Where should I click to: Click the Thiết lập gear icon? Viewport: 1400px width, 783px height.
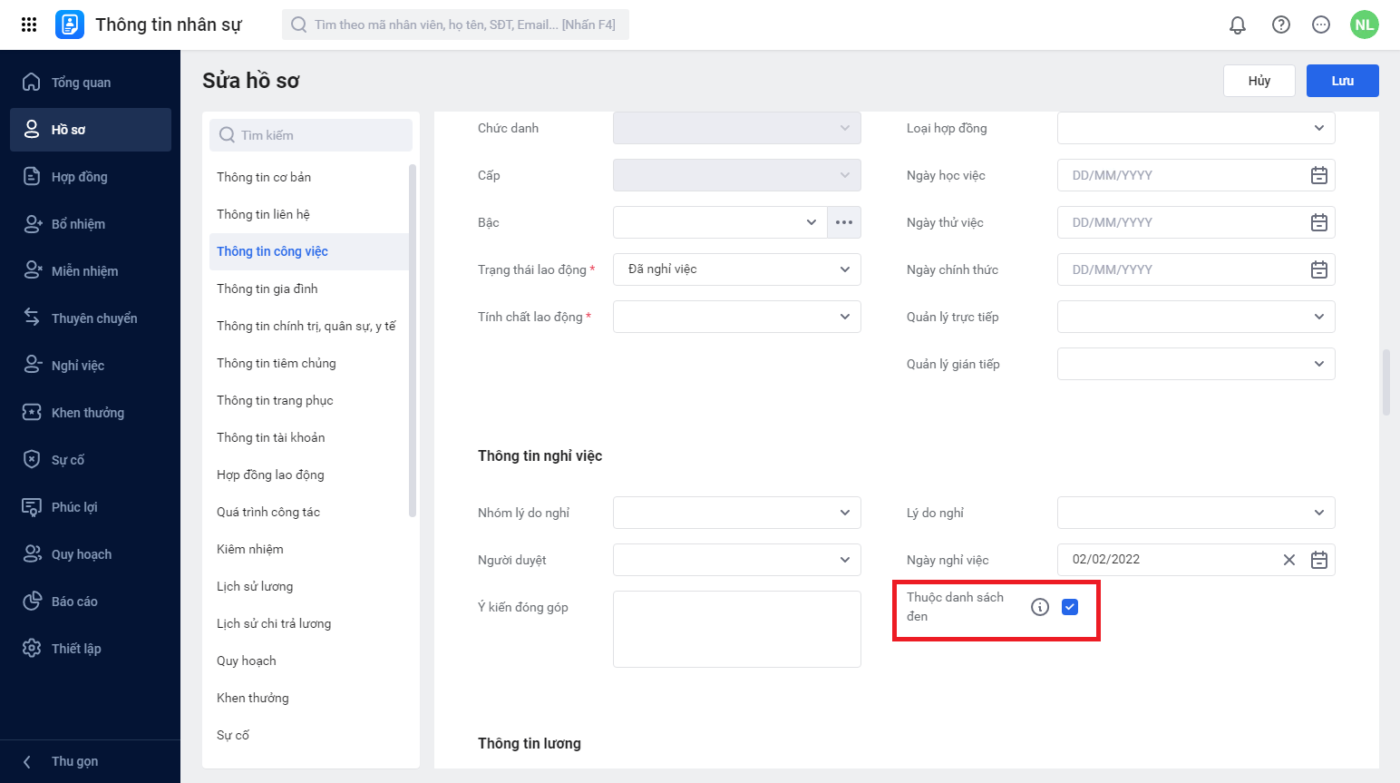[32, 648]
